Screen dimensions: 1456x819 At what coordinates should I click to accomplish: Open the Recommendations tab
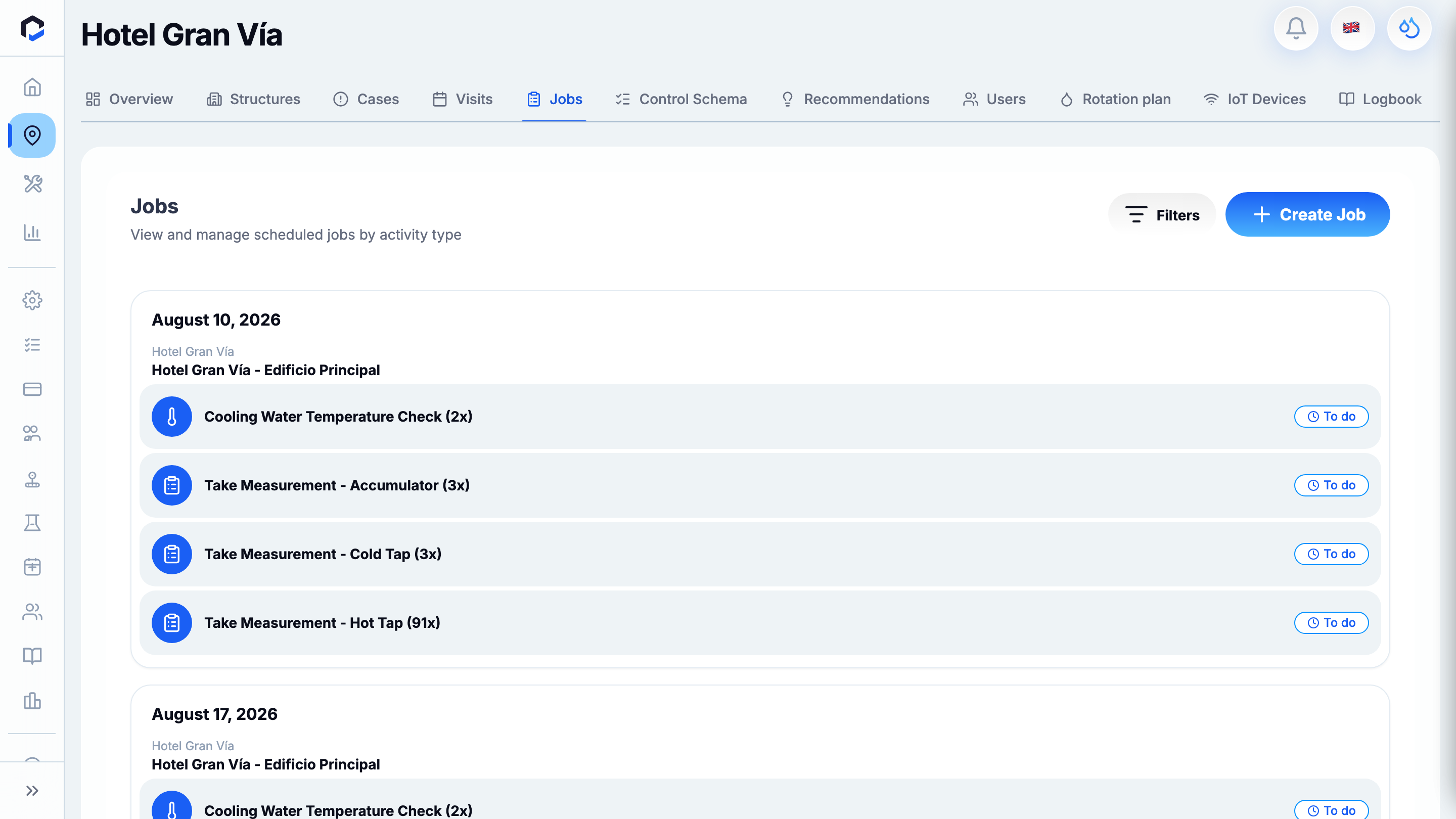[854, 100]
